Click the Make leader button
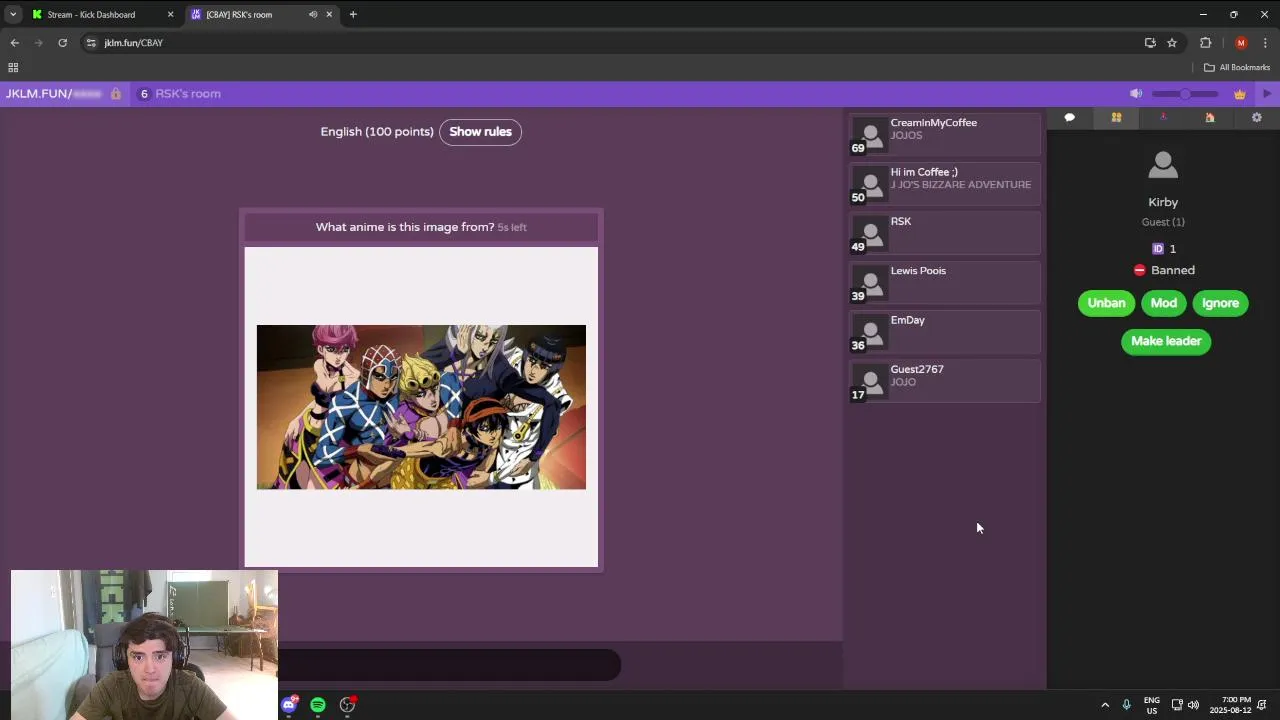The width and height of the screenshot is (1280, 720). click(1166, 341)
